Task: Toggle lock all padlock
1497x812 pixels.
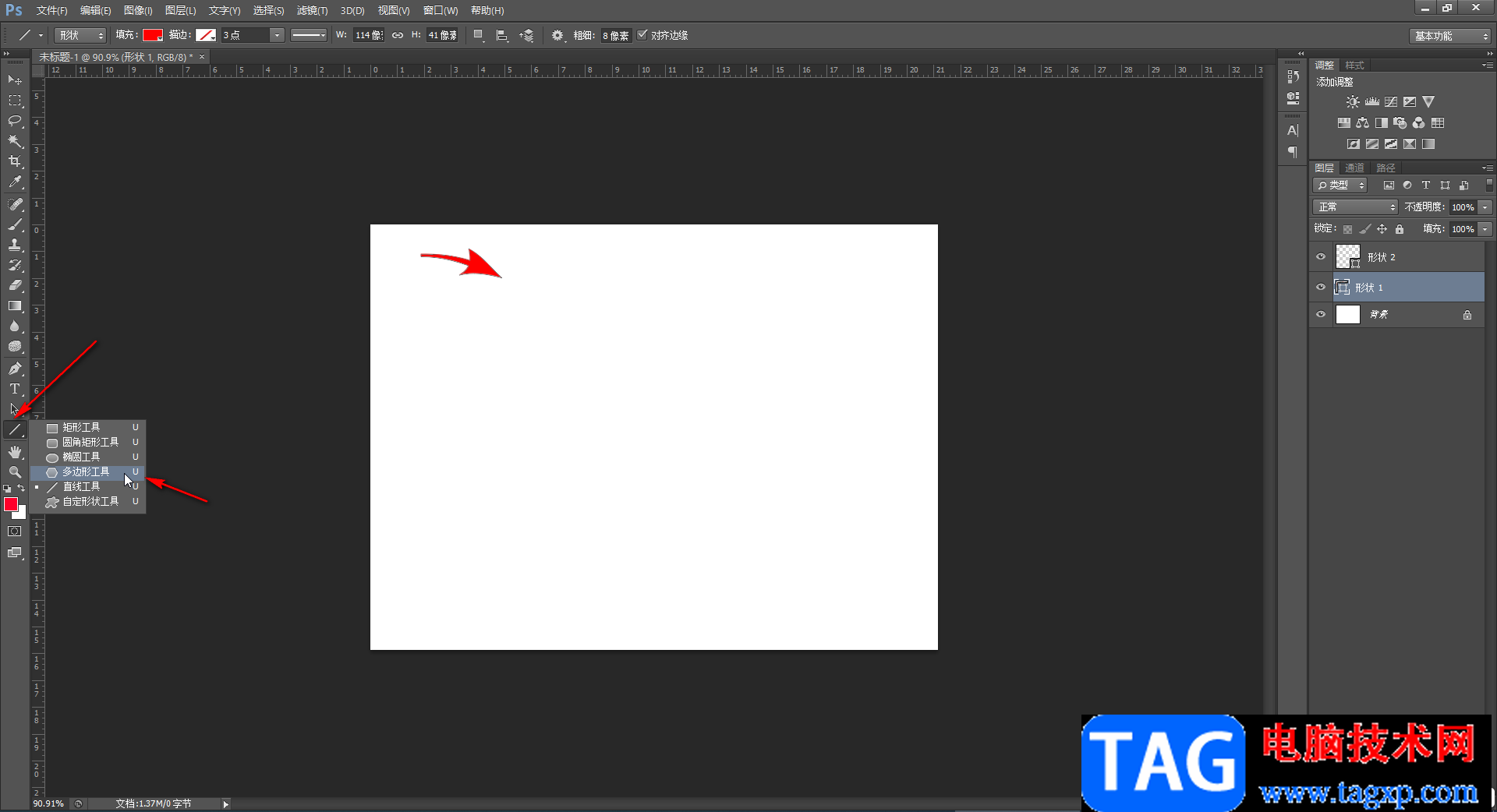Action: pos(1400,229)
